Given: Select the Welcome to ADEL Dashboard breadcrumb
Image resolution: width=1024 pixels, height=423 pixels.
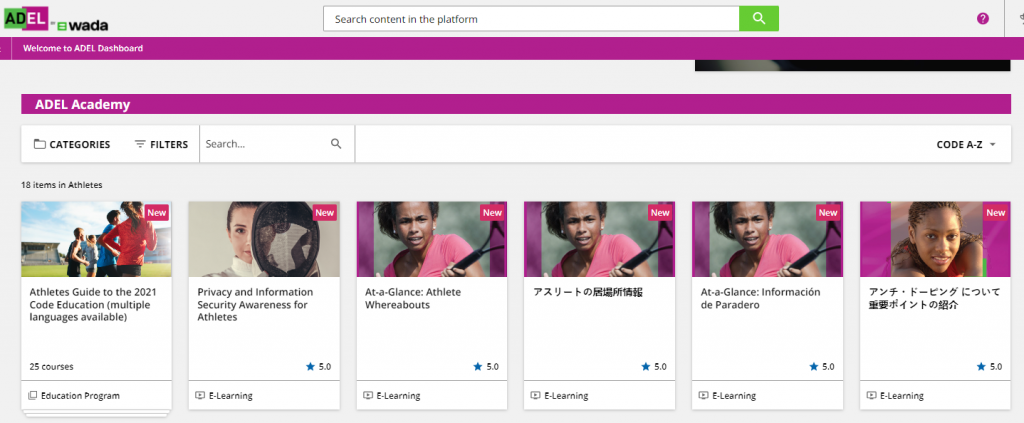Looking at the screenshot, I should [x=83, y=48].
